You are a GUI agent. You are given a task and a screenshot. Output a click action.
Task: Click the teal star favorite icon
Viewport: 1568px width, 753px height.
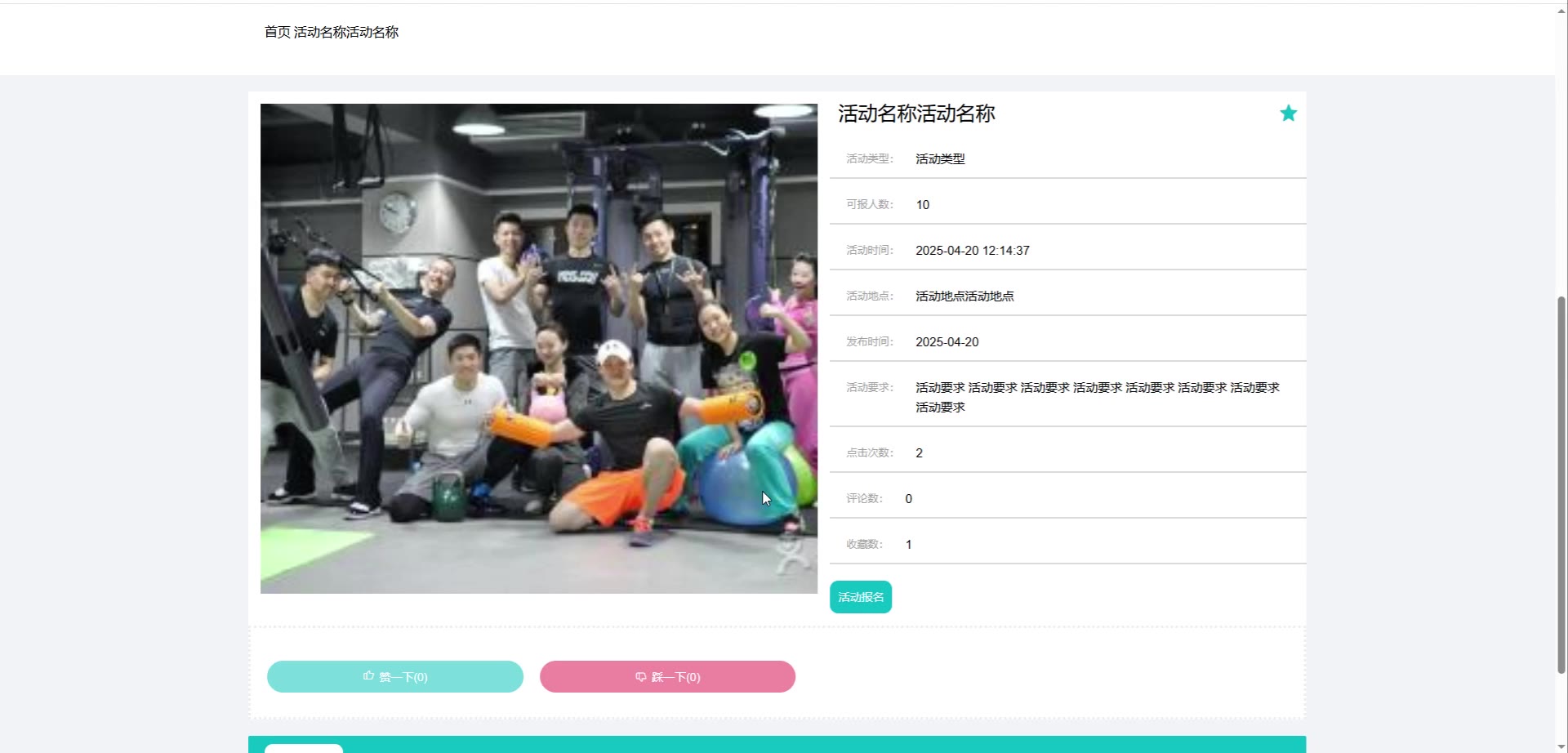click(x=1288, y=114)
